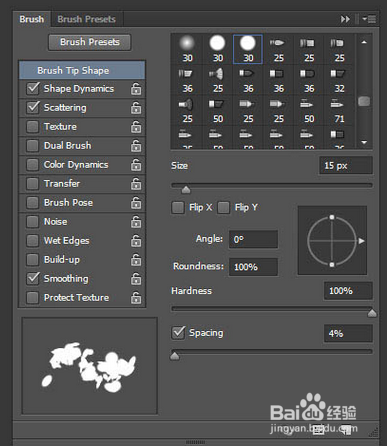
Task: Check the Flip X box
Action: (178, 208)
